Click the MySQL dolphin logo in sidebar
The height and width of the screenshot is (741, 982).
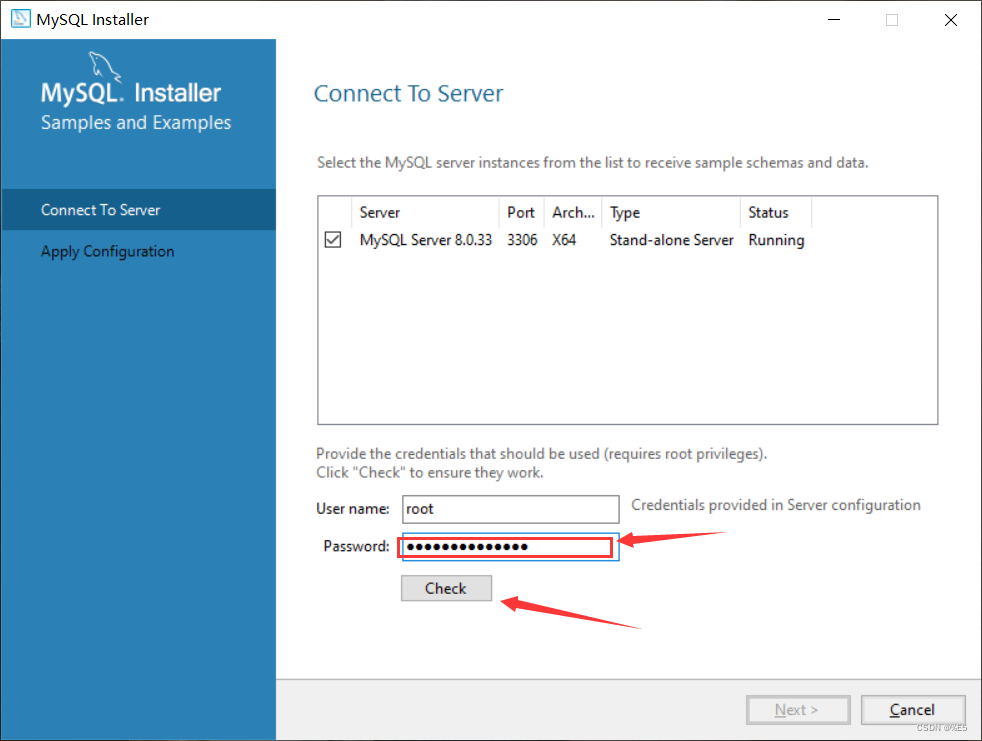[104, 66]
